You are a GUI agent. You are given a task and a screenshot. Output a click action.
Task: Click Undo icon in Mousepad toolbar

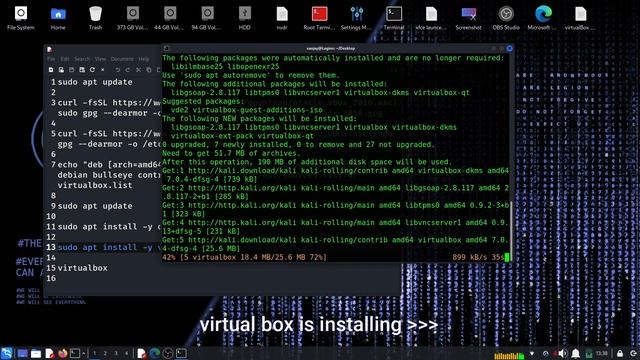click(x=118, y=70)
